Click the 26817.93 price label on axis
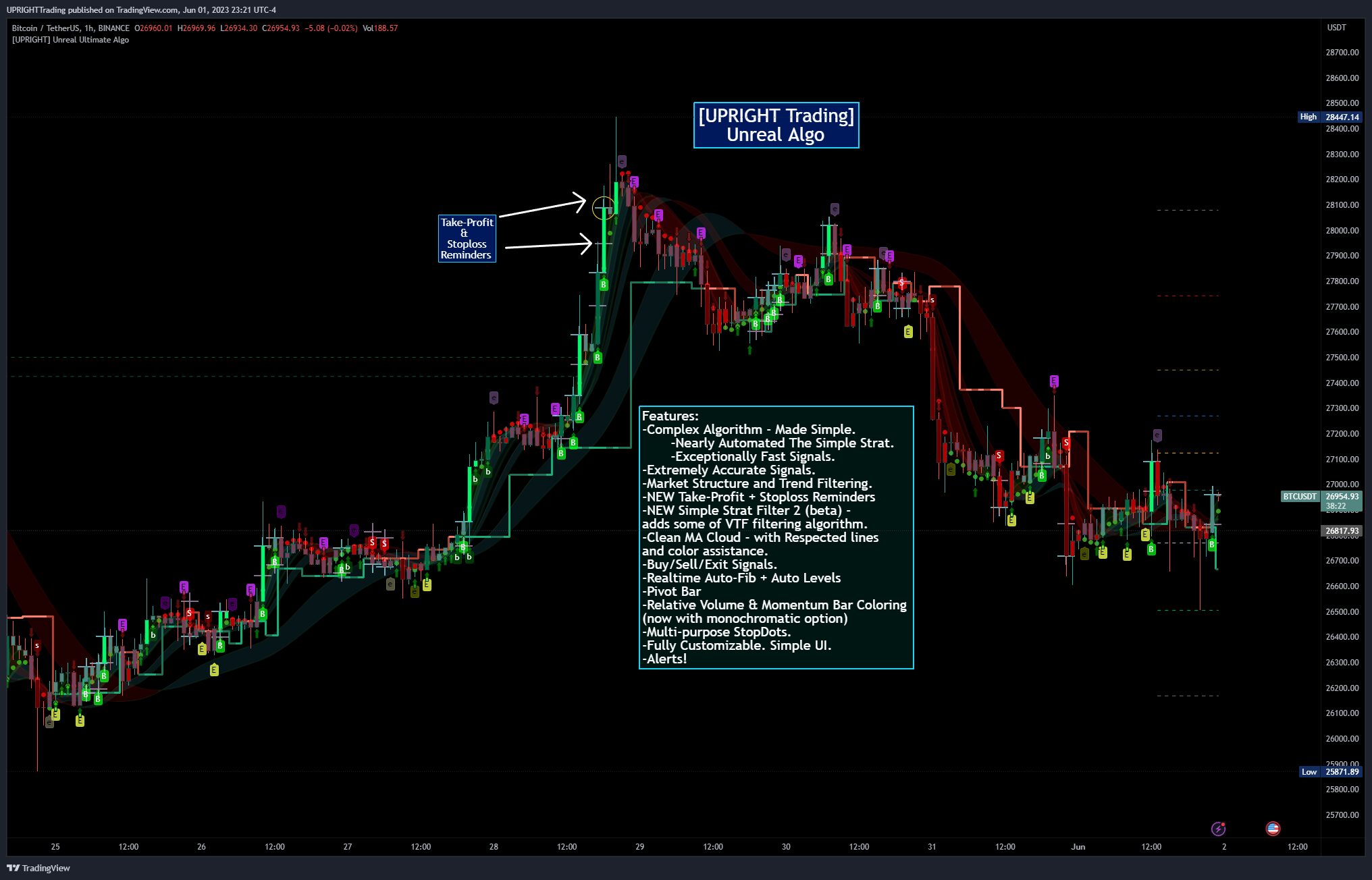Image resolution: width=1372 pixels, height=880 pixels. tap(1341, 531)
